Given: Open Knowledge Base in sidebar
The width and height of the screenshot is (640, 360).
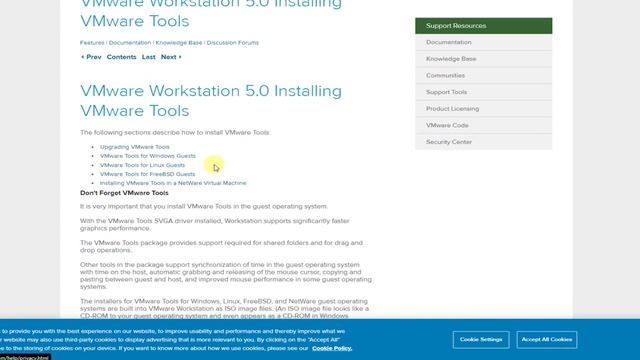Looking at the screenshot, I should pyautogui.click(x=484, y=59).
